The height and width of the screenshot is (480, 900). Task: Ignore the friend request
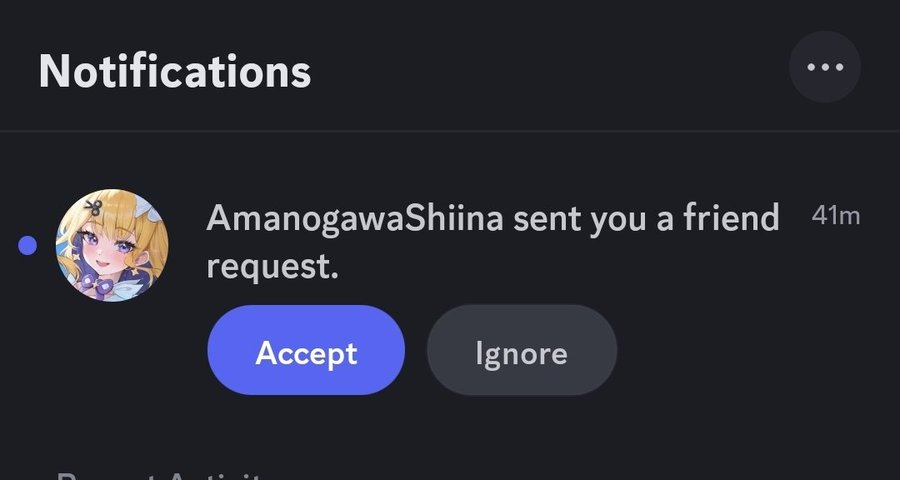(x=522, y=350)
